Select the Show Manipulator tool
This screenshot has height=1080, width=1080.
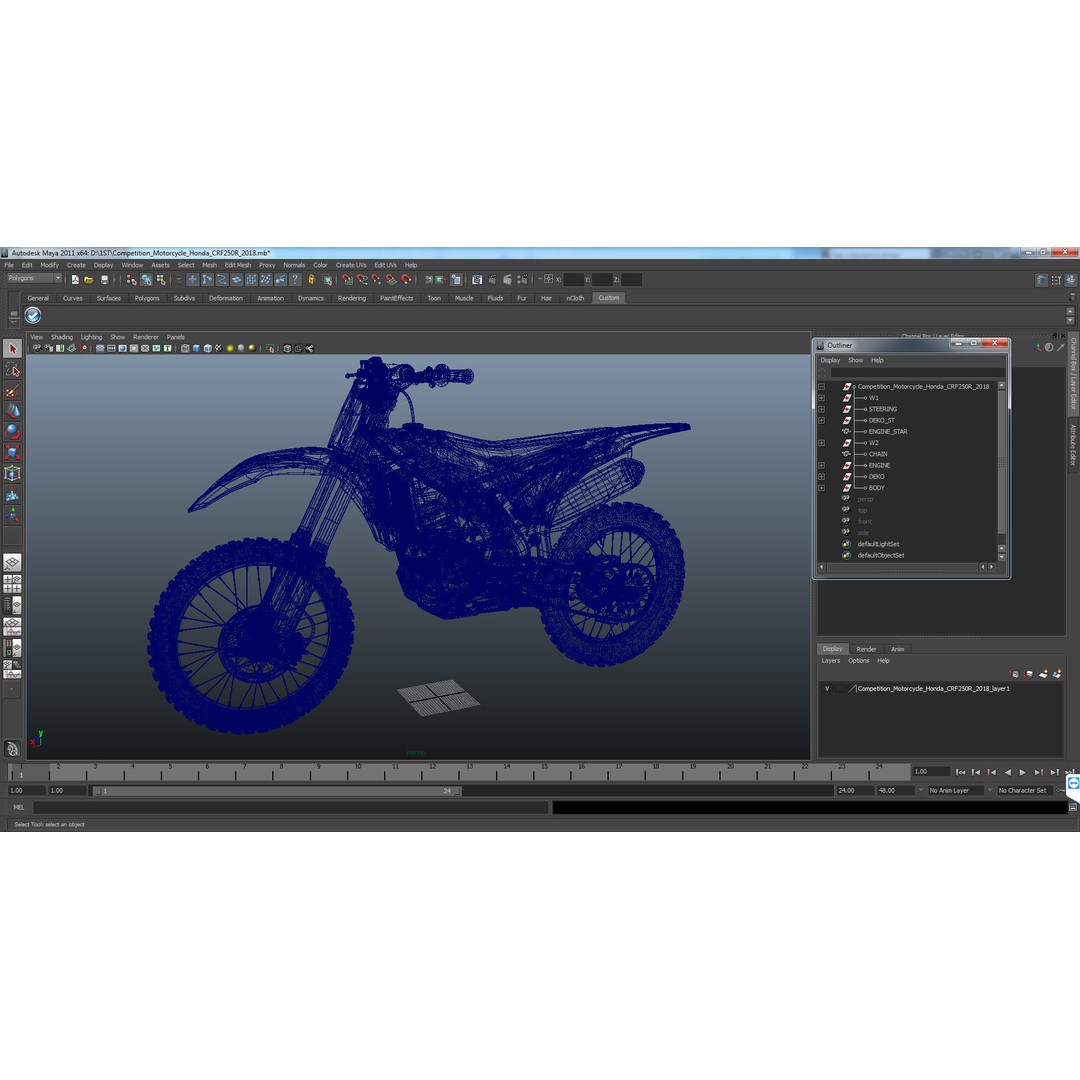click(12, 515)
